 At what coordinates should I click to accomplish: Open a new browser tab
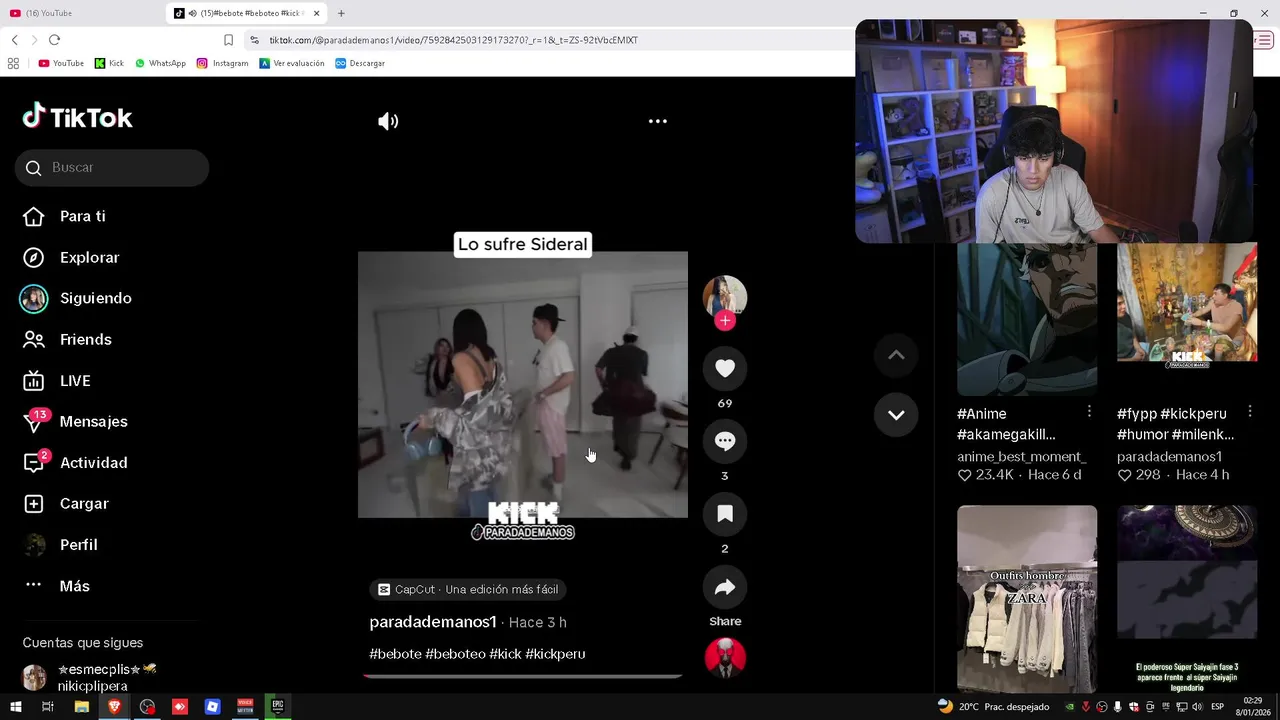pos(341,13)
